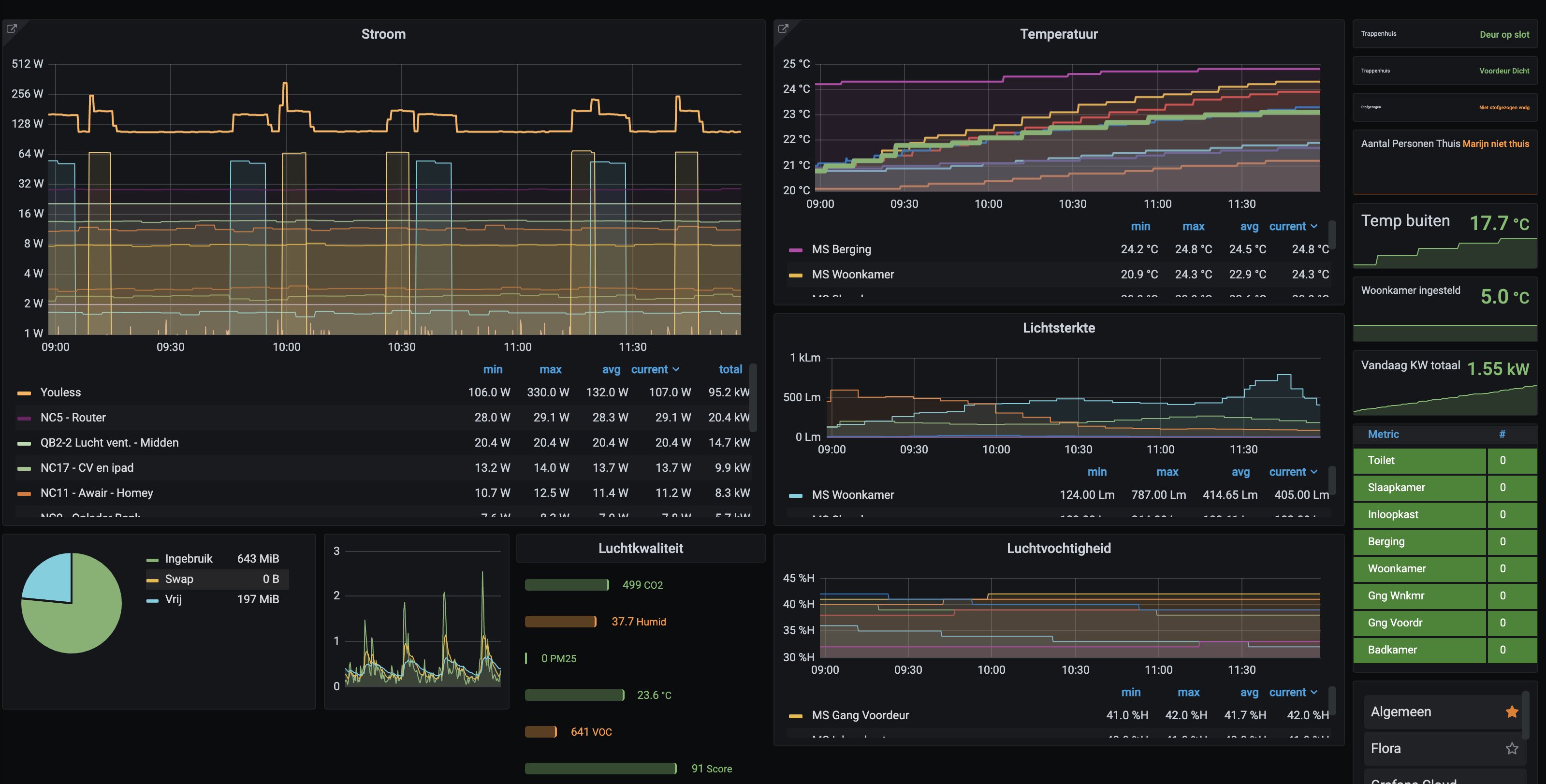Viewport: 1546px width, 784px height.
Task: Open the Luchtkwaliteit panel title menu
Action: (x=641, y=548)
